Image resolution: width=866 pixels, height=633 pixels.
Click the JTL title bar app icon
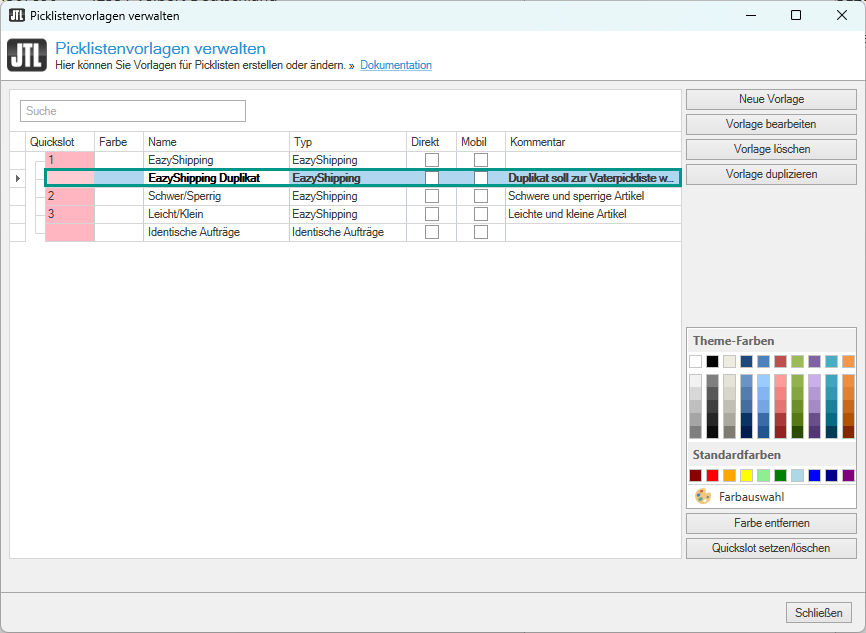(x=17, y=15)
